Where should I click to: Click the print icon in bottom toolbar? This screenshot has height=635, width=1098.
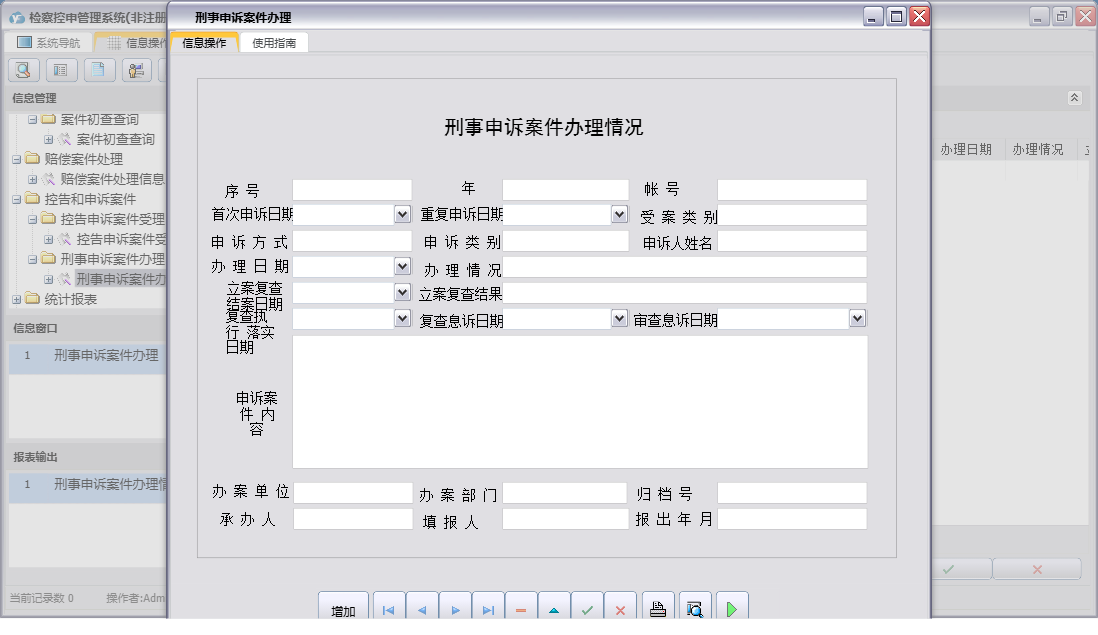(658, 609)
